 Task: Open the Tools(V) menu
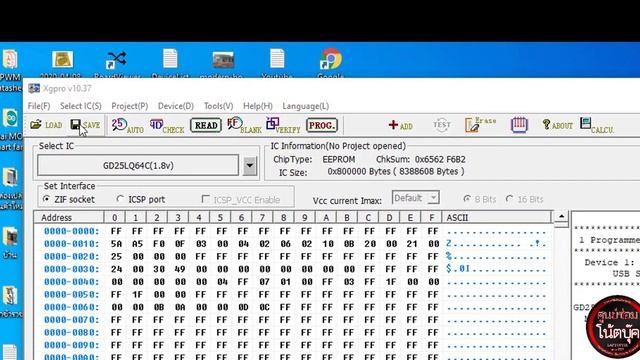point(218,106)
